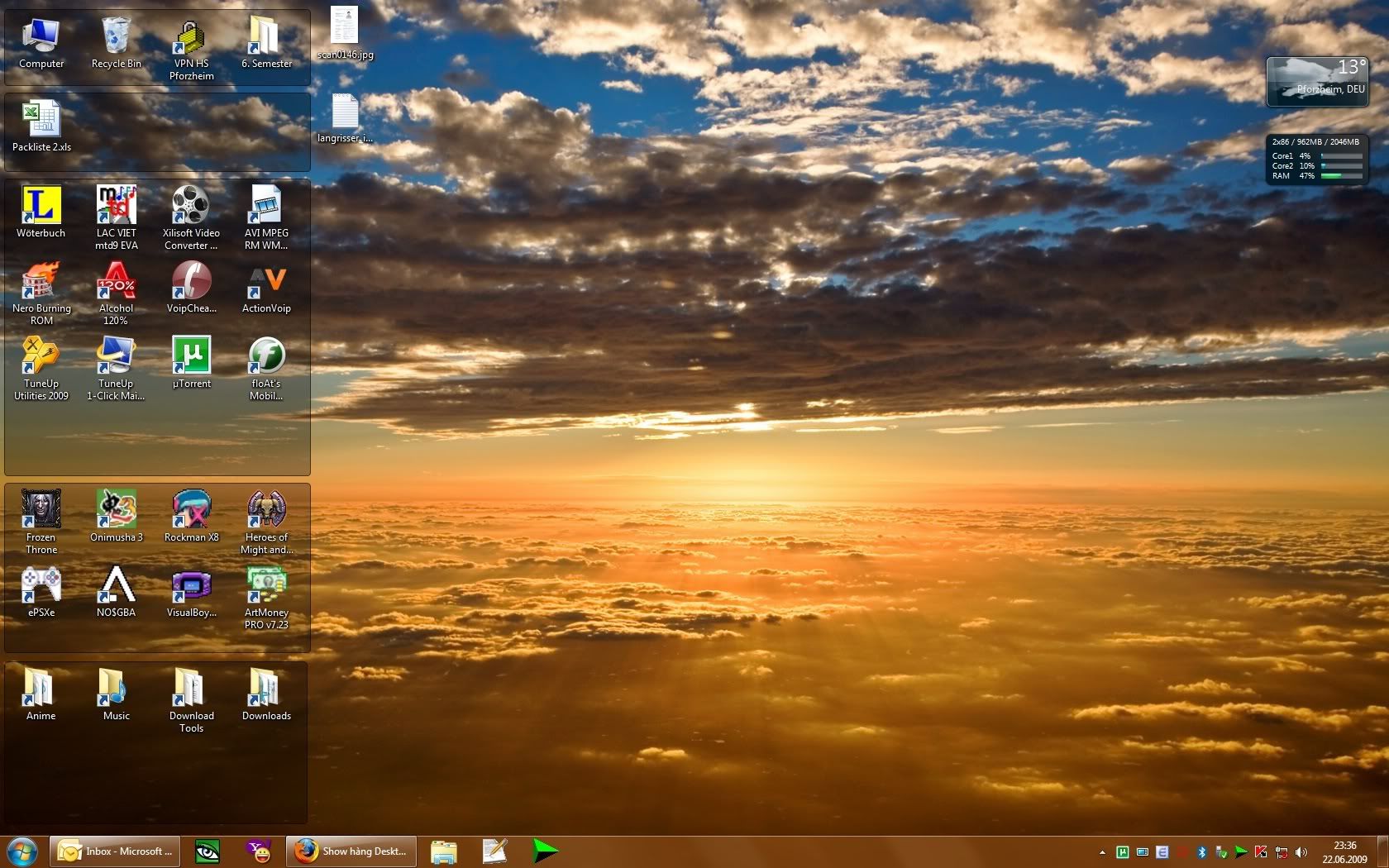The image size is (1389, 868).
Task: Open the Computer desktop icon
Action: point(41,44)
